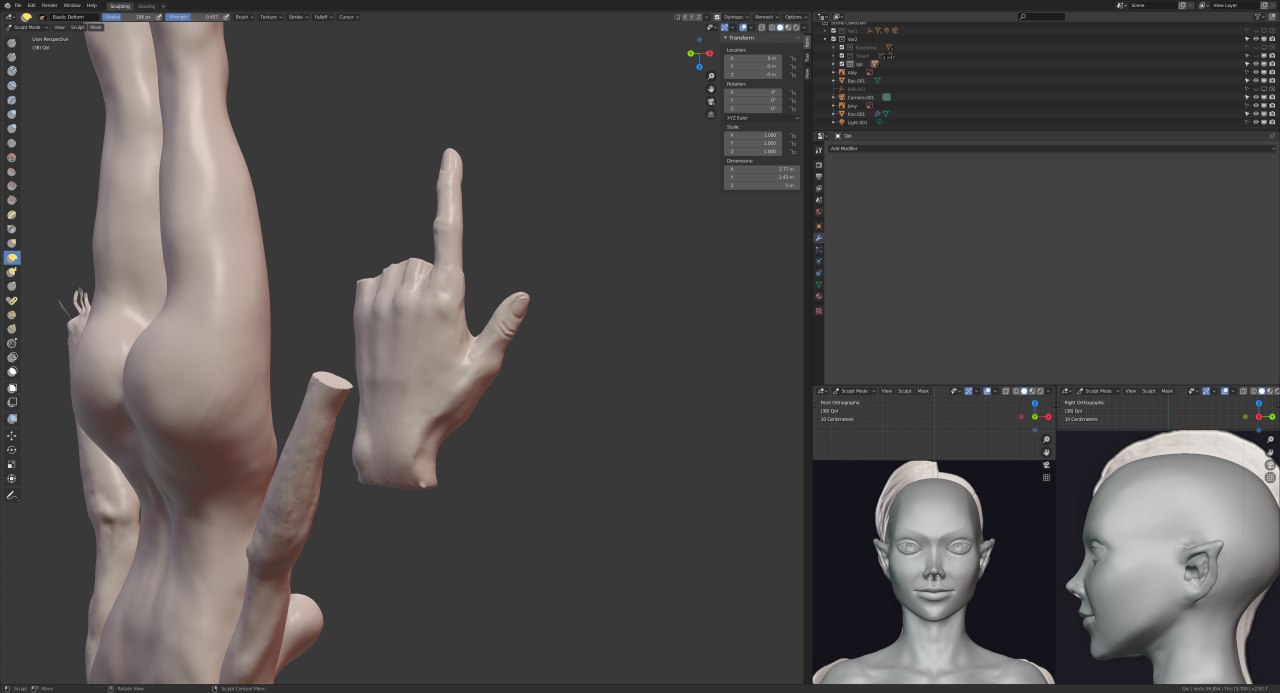Click the zoom magnifier in main viewport
The image size is (1280, 693).
click(711, 76)
